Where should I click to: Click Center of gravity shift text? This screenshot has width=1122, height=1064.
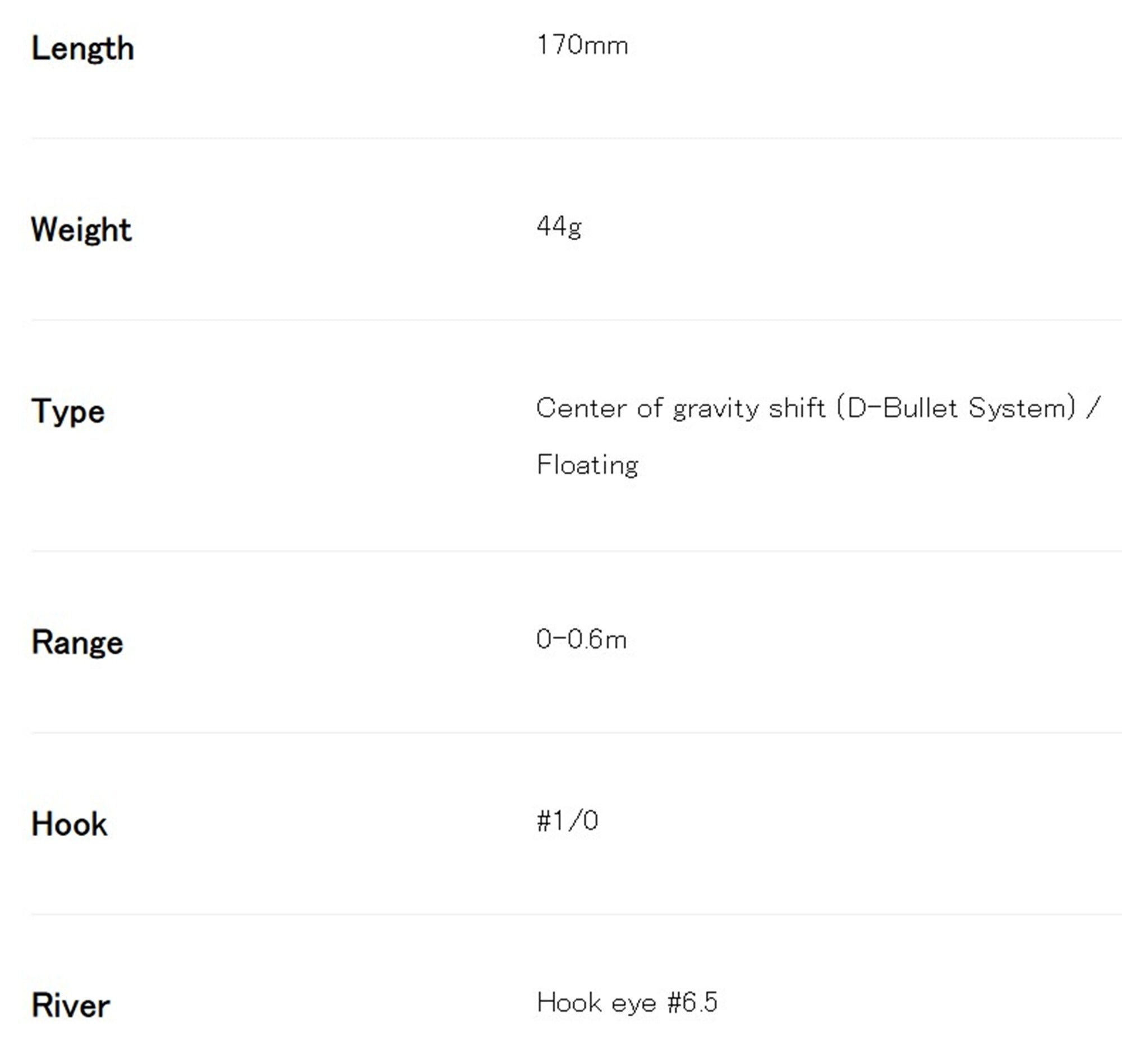[x=680, y=409]
